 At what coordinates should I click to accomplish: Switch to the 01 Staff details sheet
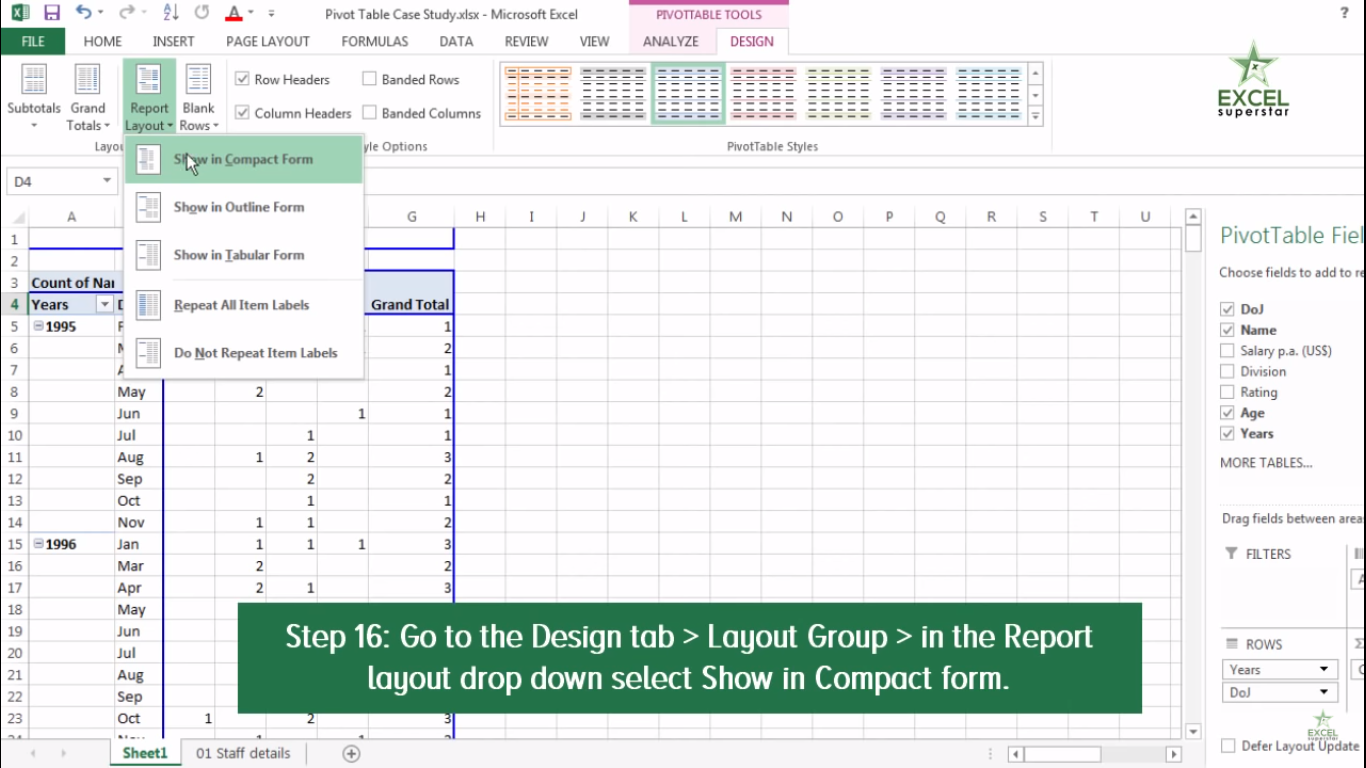pos(243,753)
